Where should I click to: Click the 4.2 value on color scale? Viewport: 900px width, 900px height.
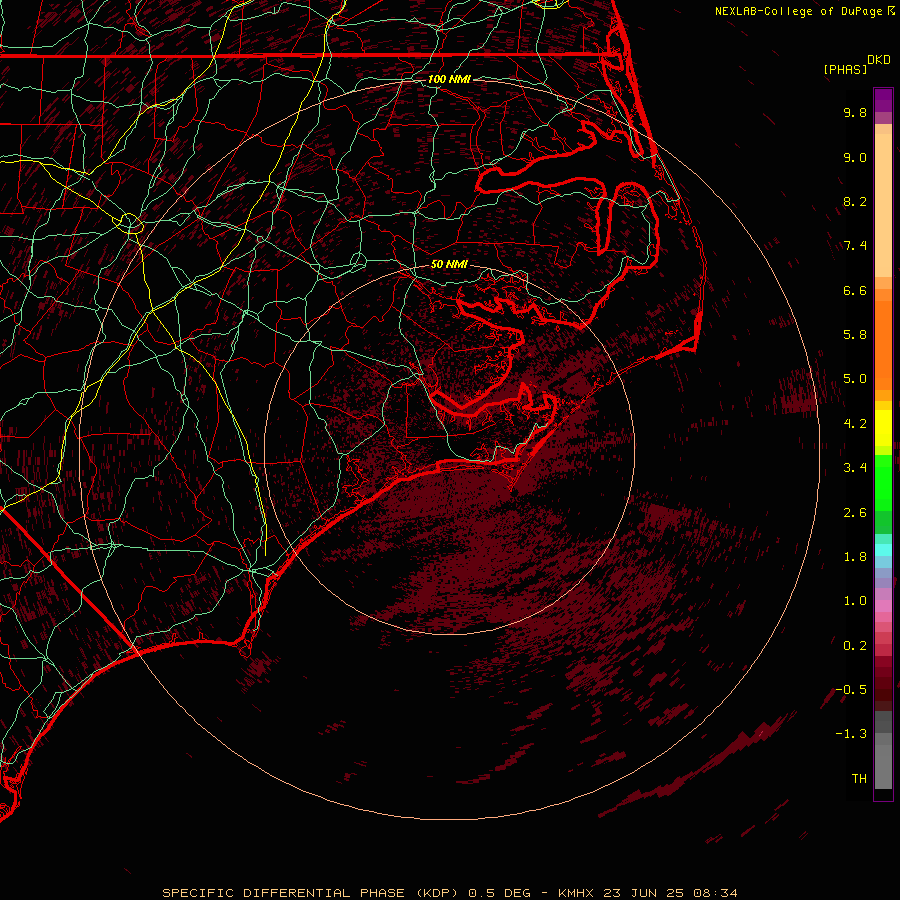855,424
